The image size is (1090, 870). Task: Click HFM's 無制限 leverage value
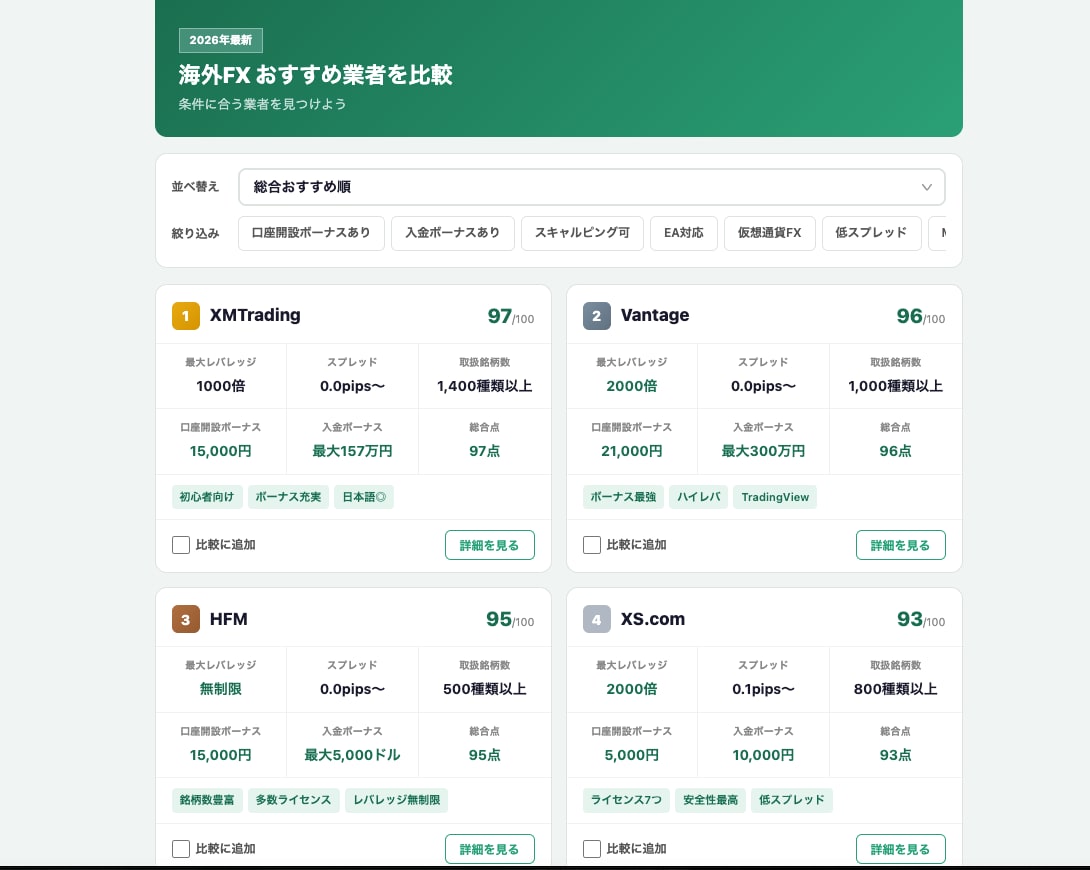[220, 689]
